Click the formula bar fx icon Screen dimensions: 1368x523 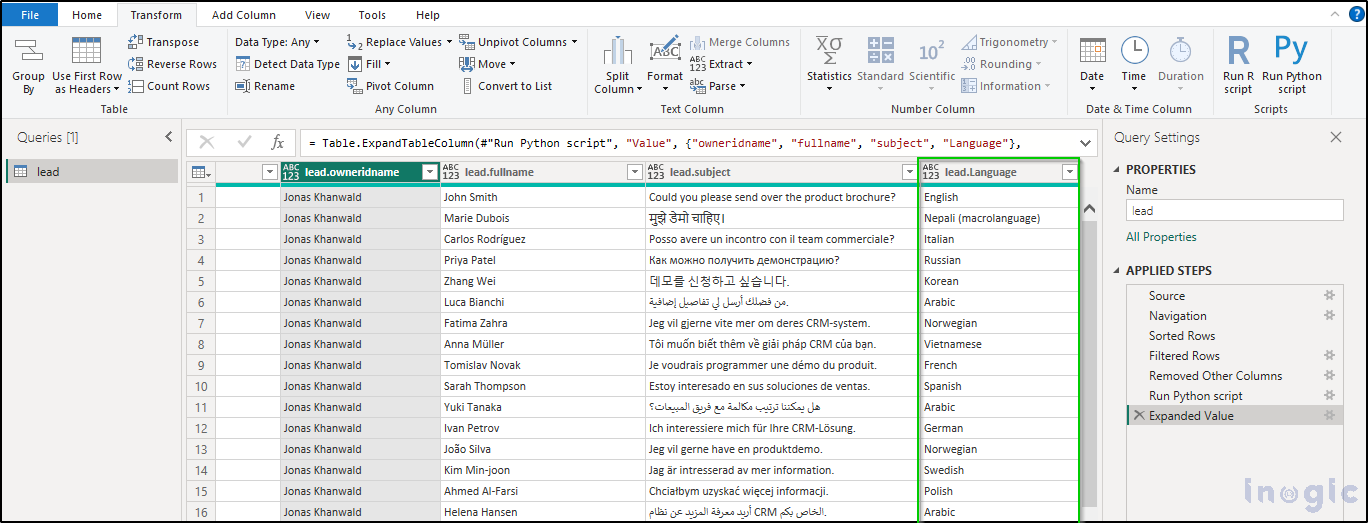279,143
